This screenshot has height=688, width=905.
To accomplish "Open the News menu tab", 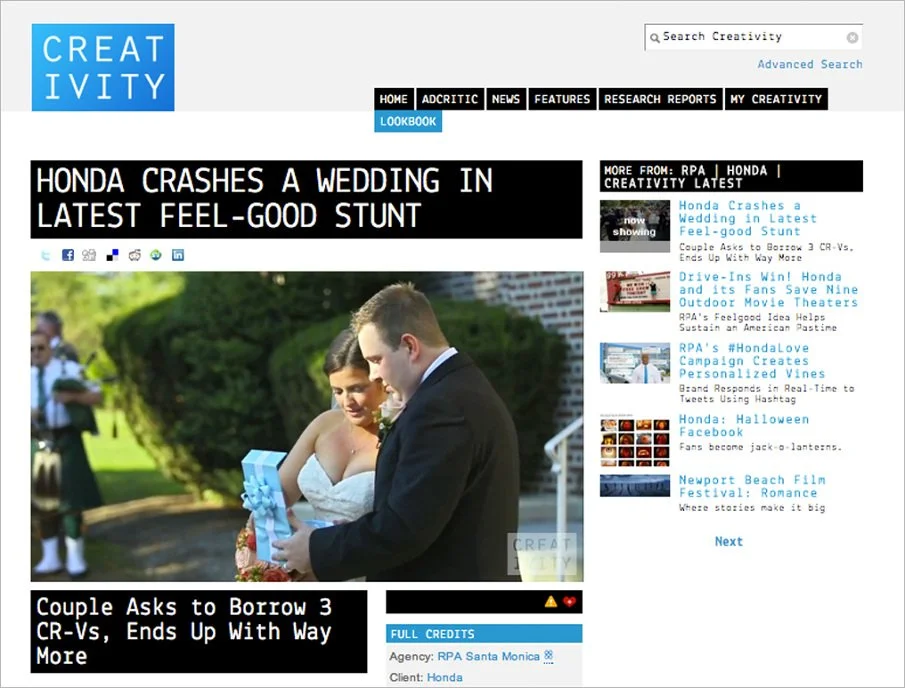I will [x=506, y=99].
